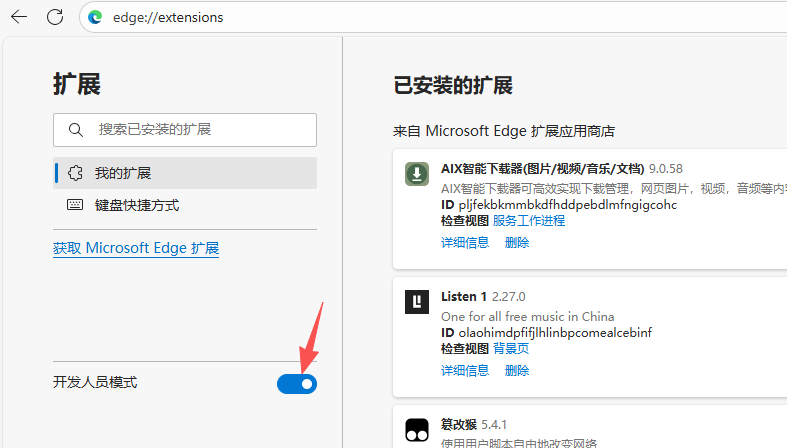The width and height of the screenshot is (787, 448).
Task: Open the 背景页 inspect view link
Action: 511,349
